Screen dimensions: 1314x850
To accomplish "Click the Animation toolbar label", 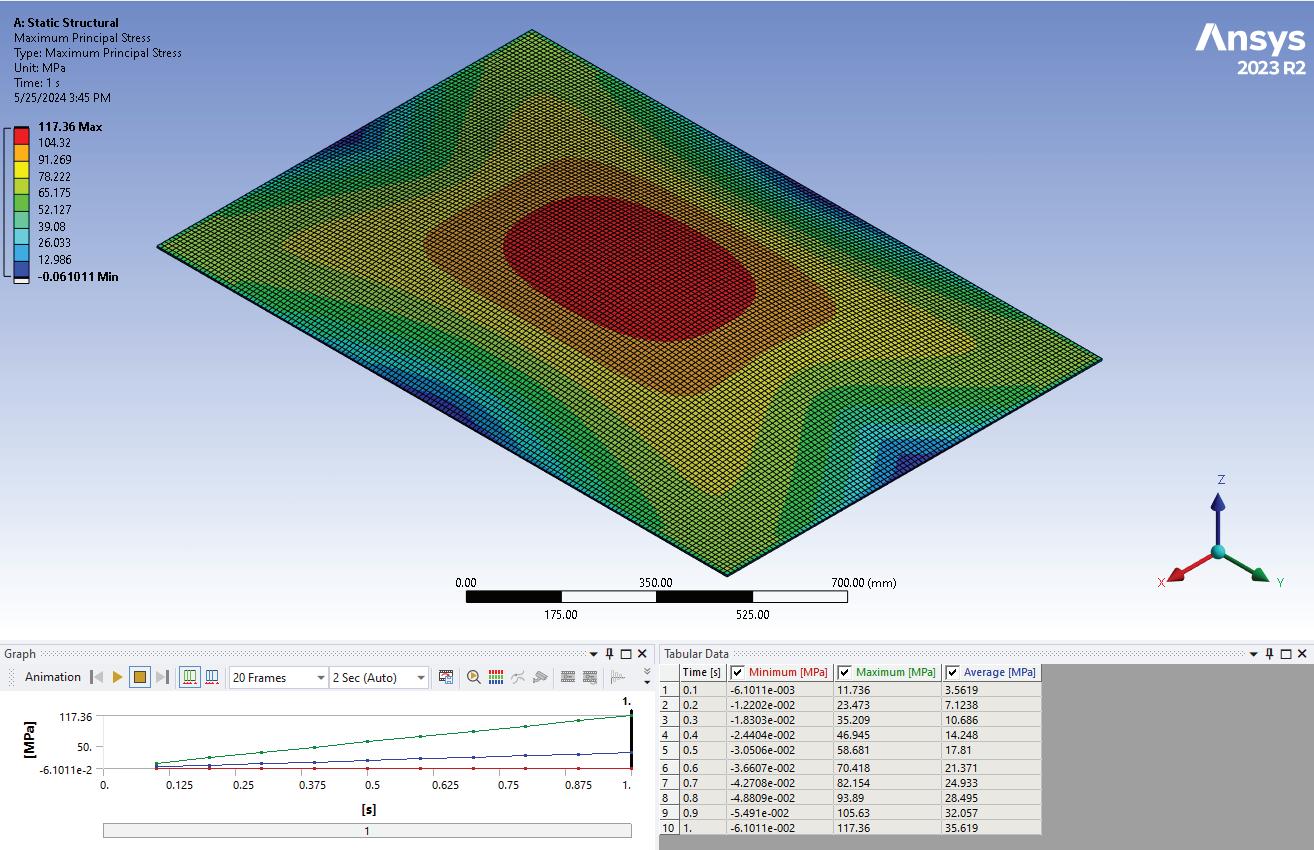I will coord(53,677).
